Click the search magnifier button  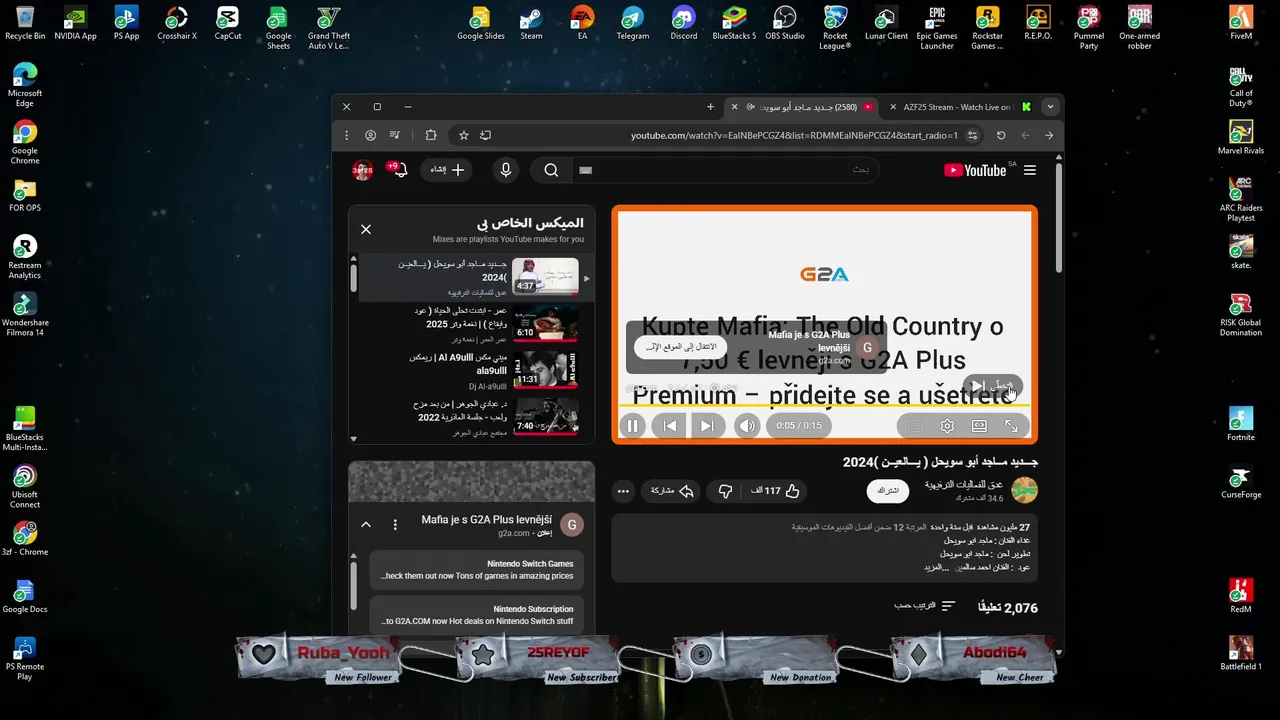point(551,170)
